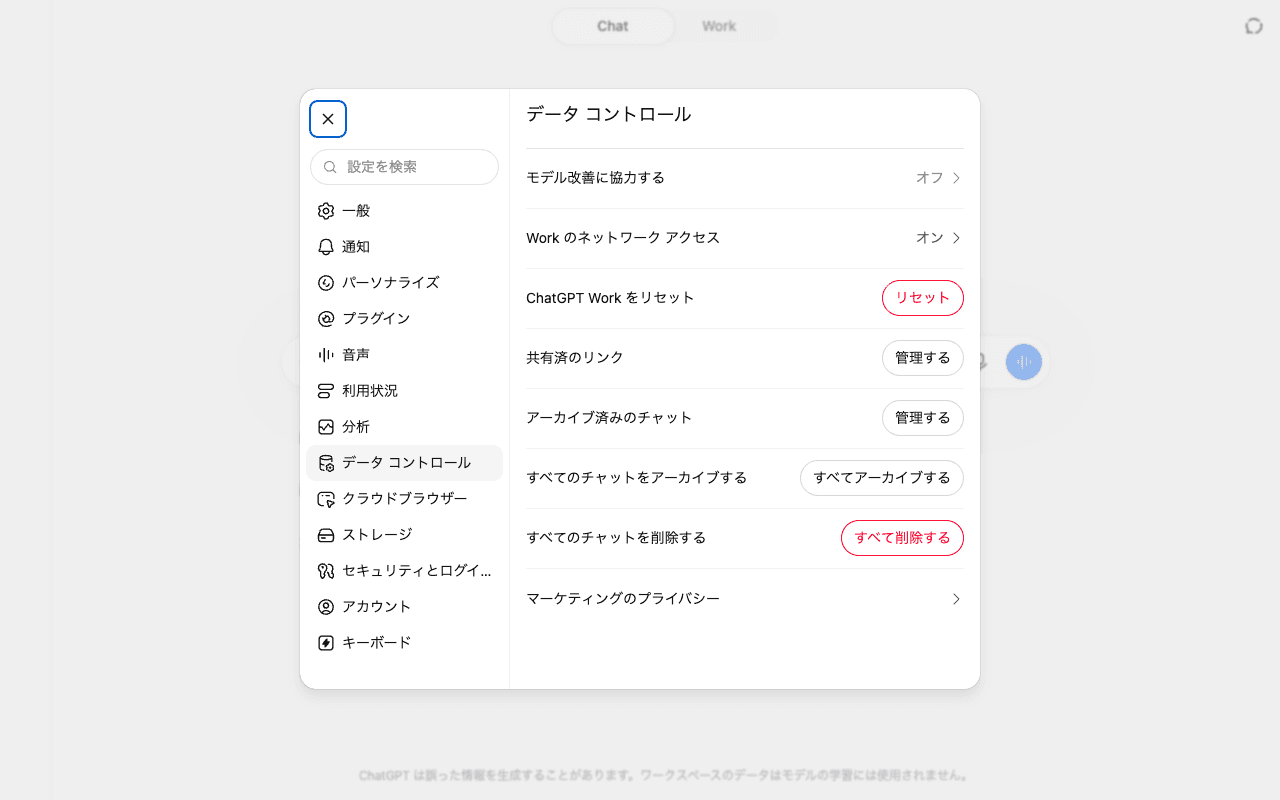Click the blue voice mode button
The image size is (1280, 800).
click(x=1024, y=361)
